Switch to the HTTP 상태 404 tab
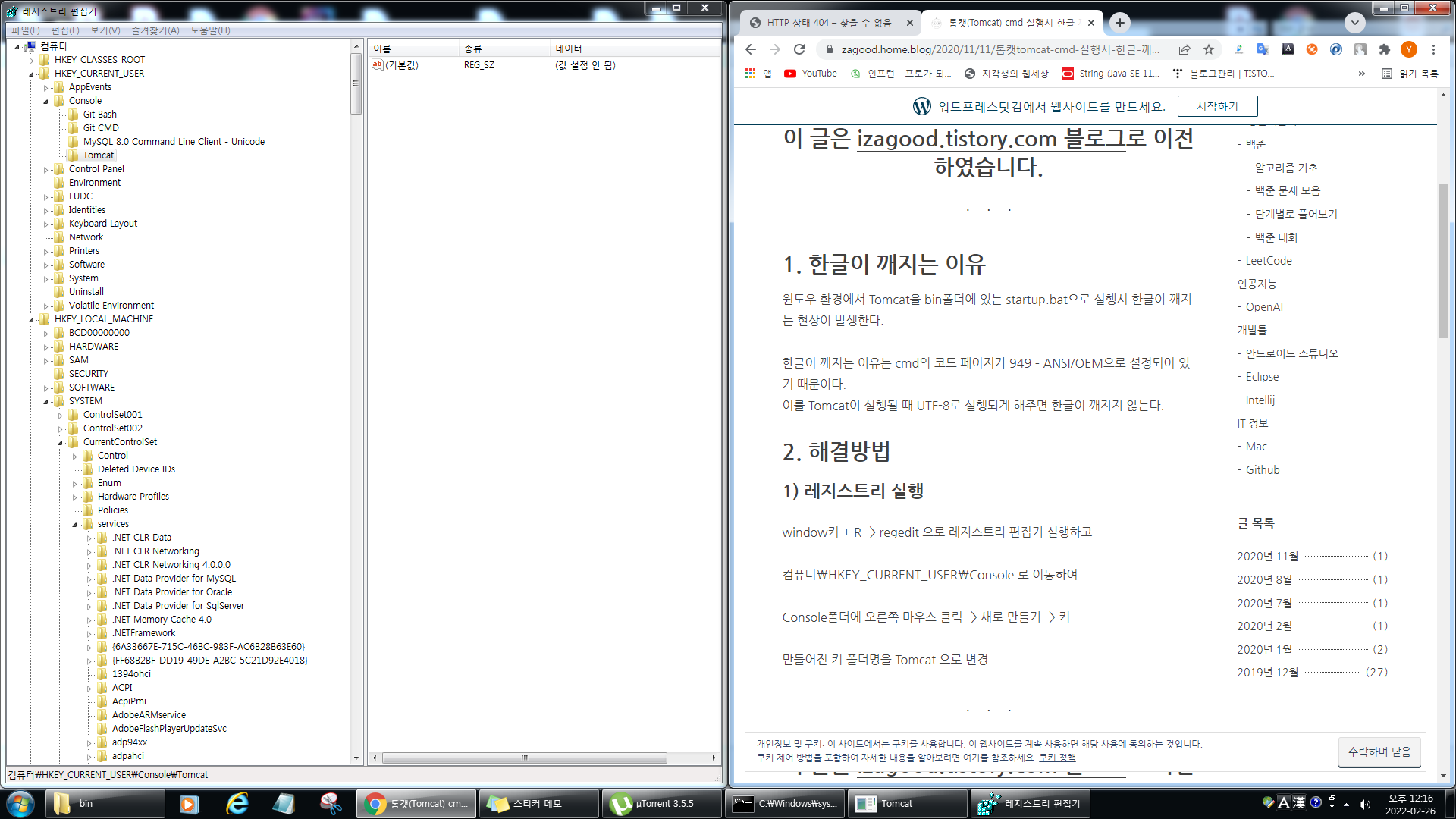 [829, 23]
